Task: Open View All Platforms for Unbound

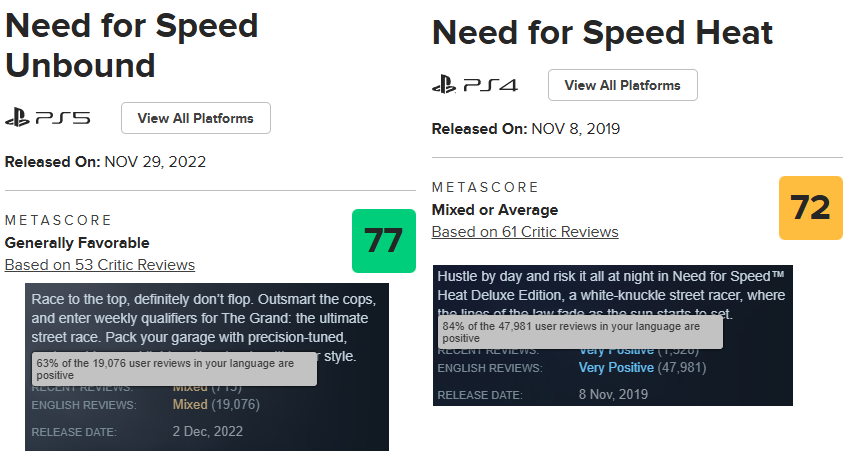Action: [x=195, y=118]
